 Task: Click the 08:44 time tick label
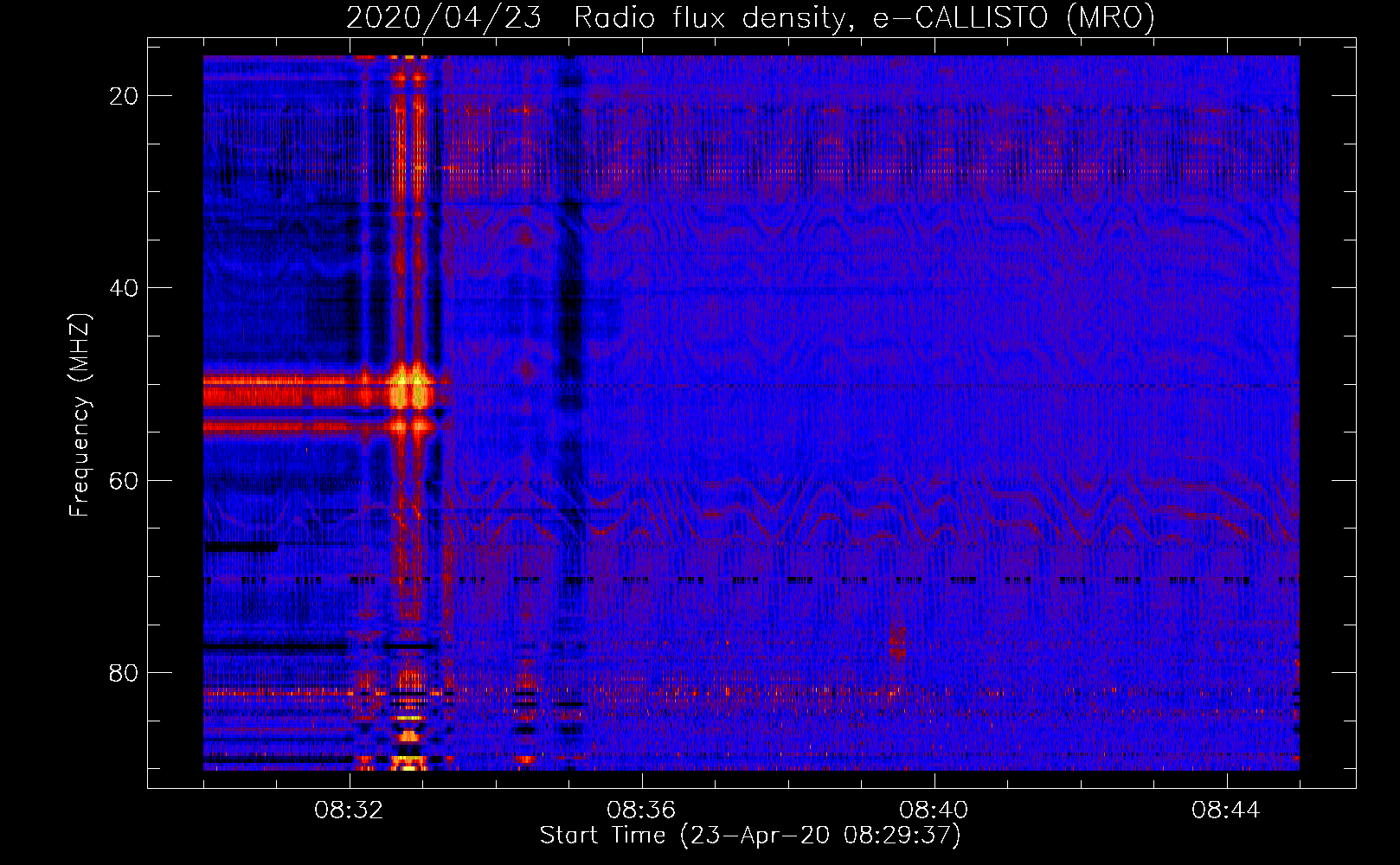click(1226, 811)
